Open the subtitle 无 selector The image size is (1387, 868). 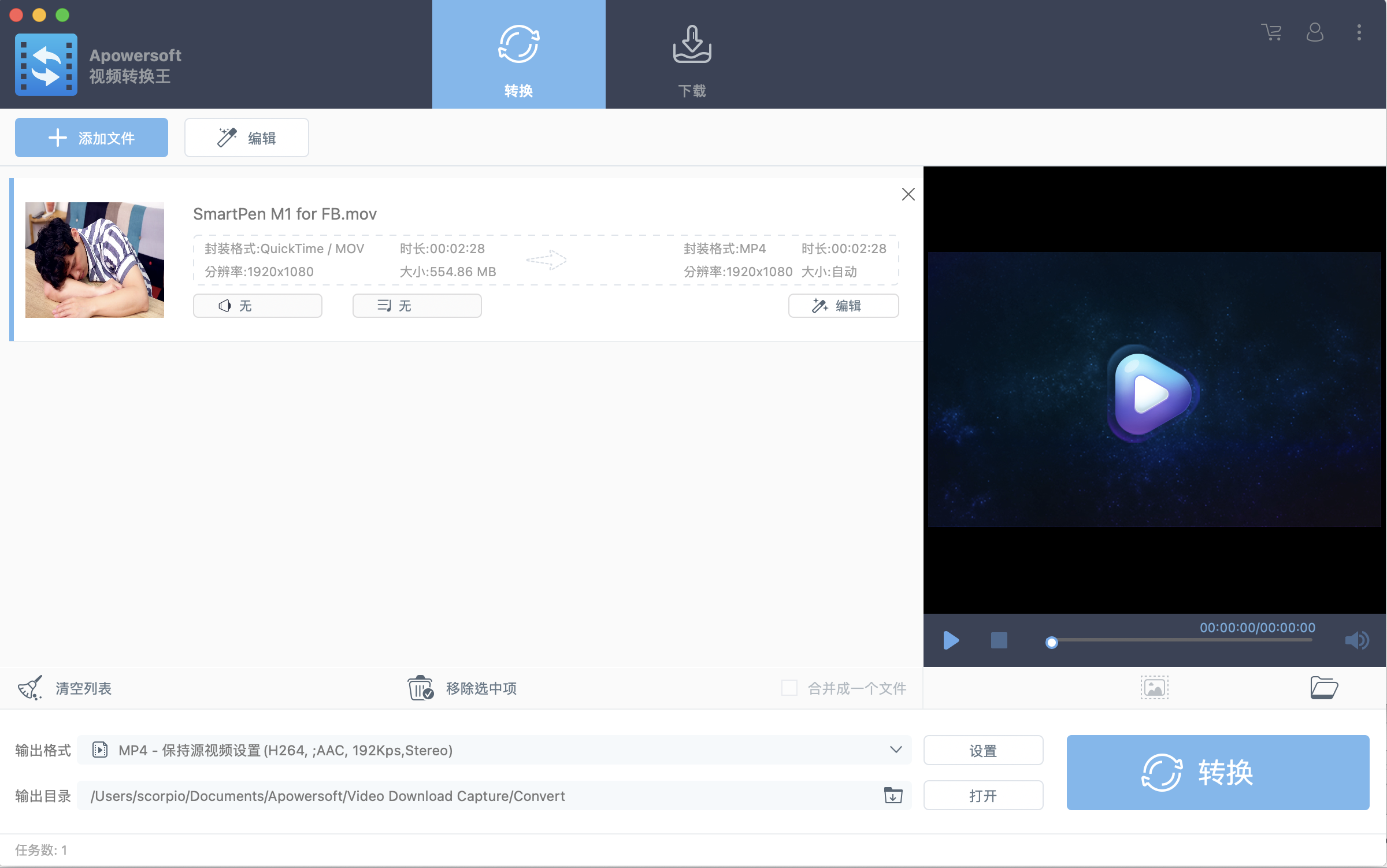pyautogui.click(x=417, y=306)
